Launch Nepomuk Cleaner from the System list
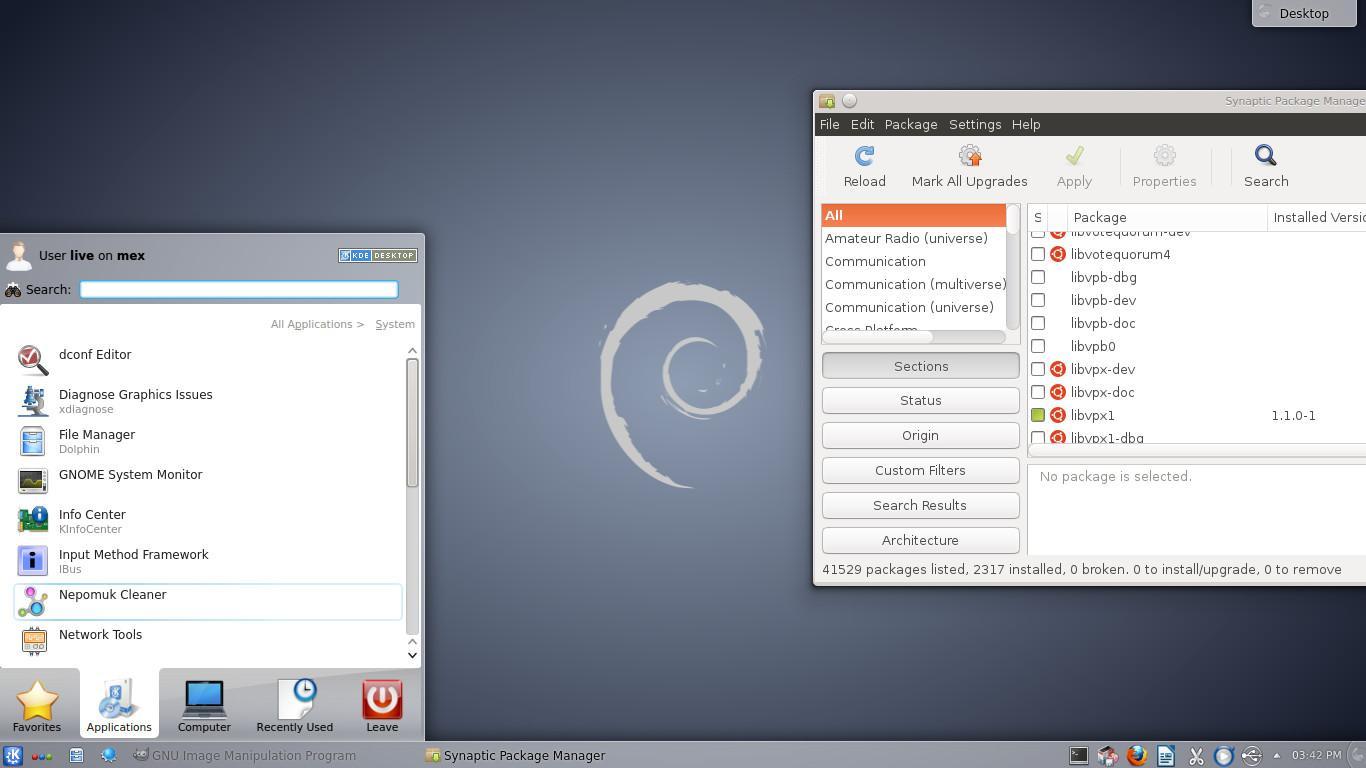 pyautogui.click(x=112, y=596)
